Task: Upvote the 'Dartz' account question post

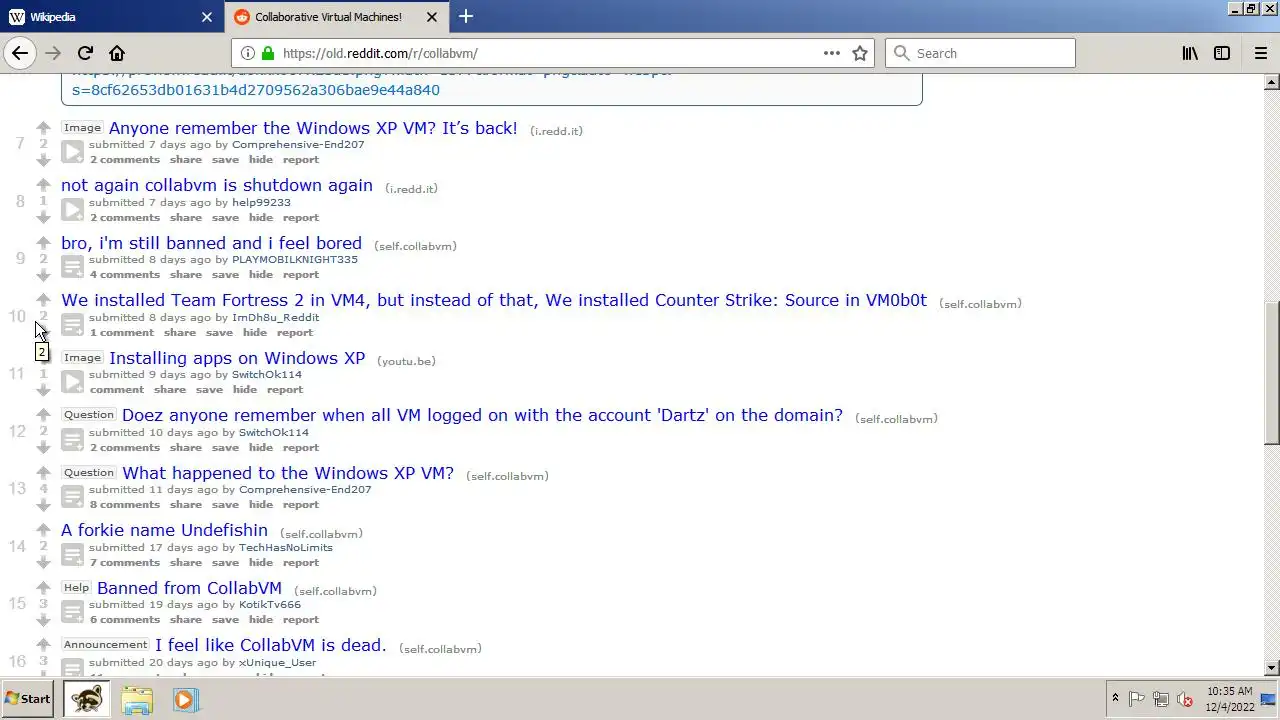Action: click(43, 415)
